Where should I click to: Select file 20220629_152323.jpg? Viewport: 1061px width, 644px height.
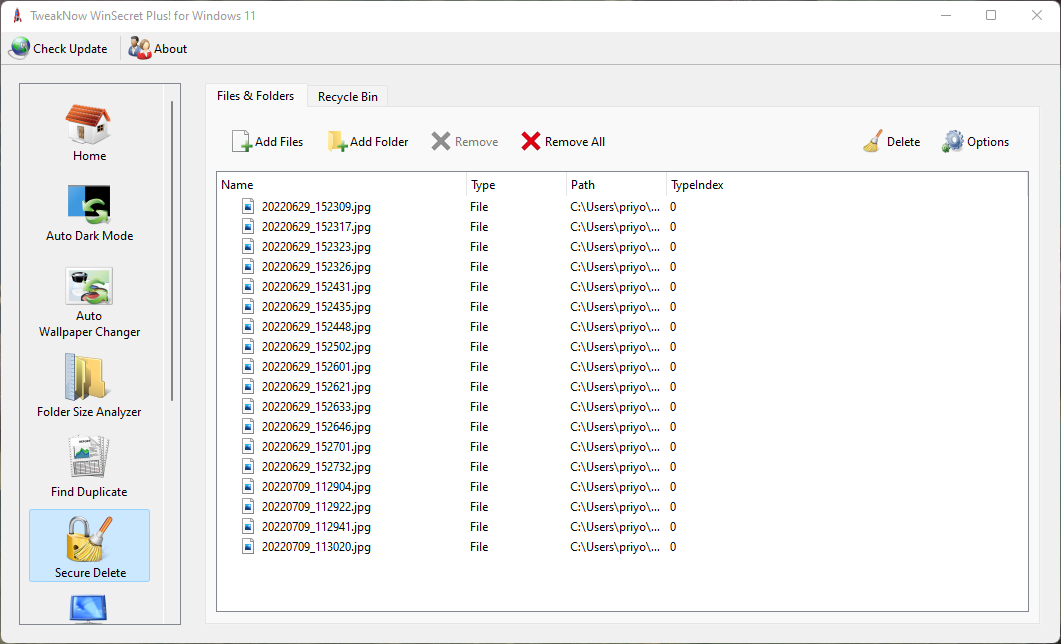click(x=316, y=247)
